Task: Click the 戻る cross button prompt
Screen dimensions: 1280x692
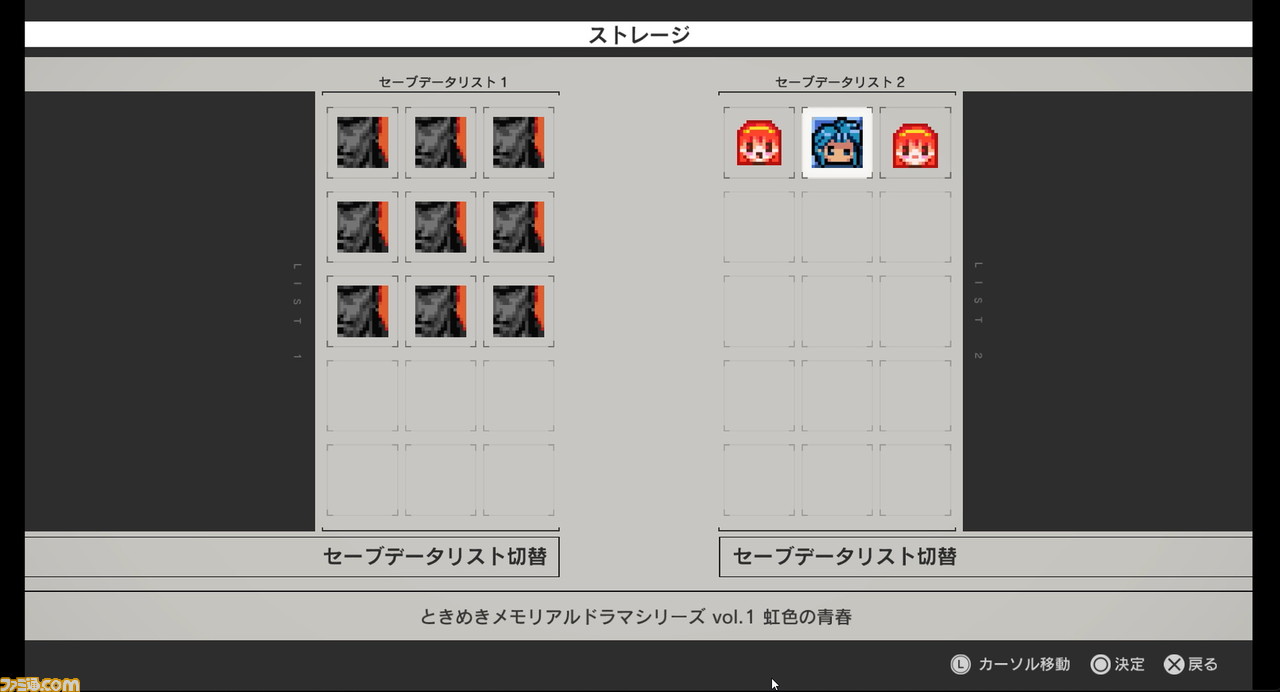Action: pyautogui.click(x=1191, y=664)
